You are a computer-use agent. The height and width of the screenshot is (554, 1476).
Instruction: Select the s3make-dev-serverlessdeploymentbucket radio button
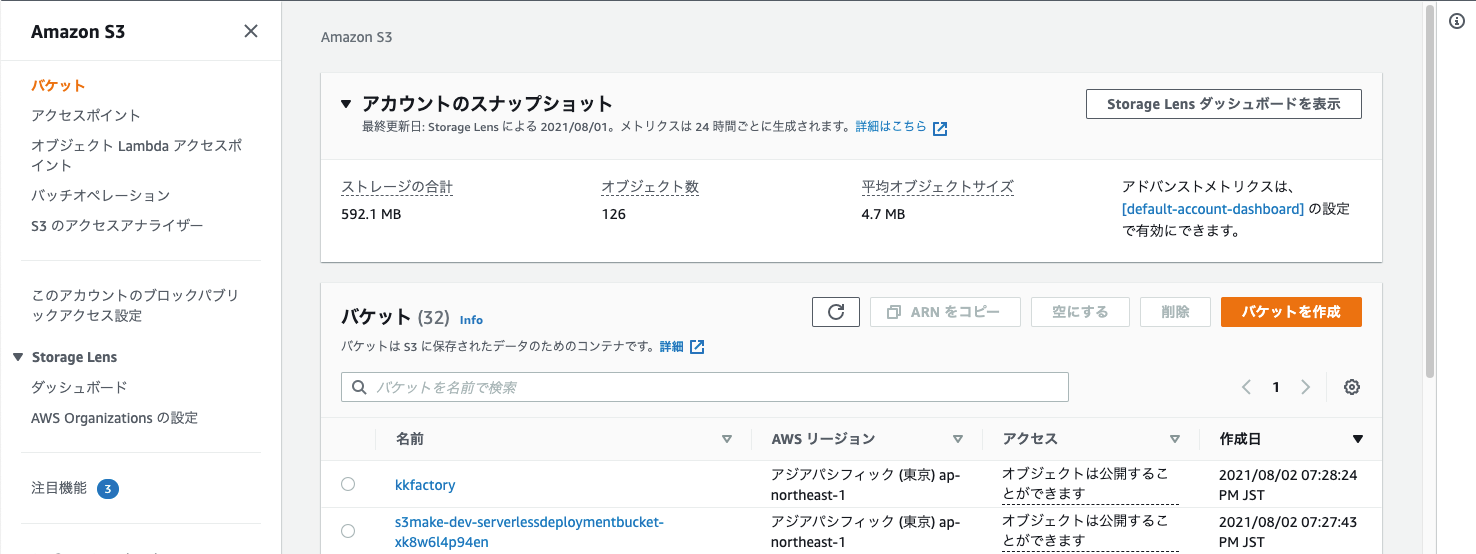348,531
